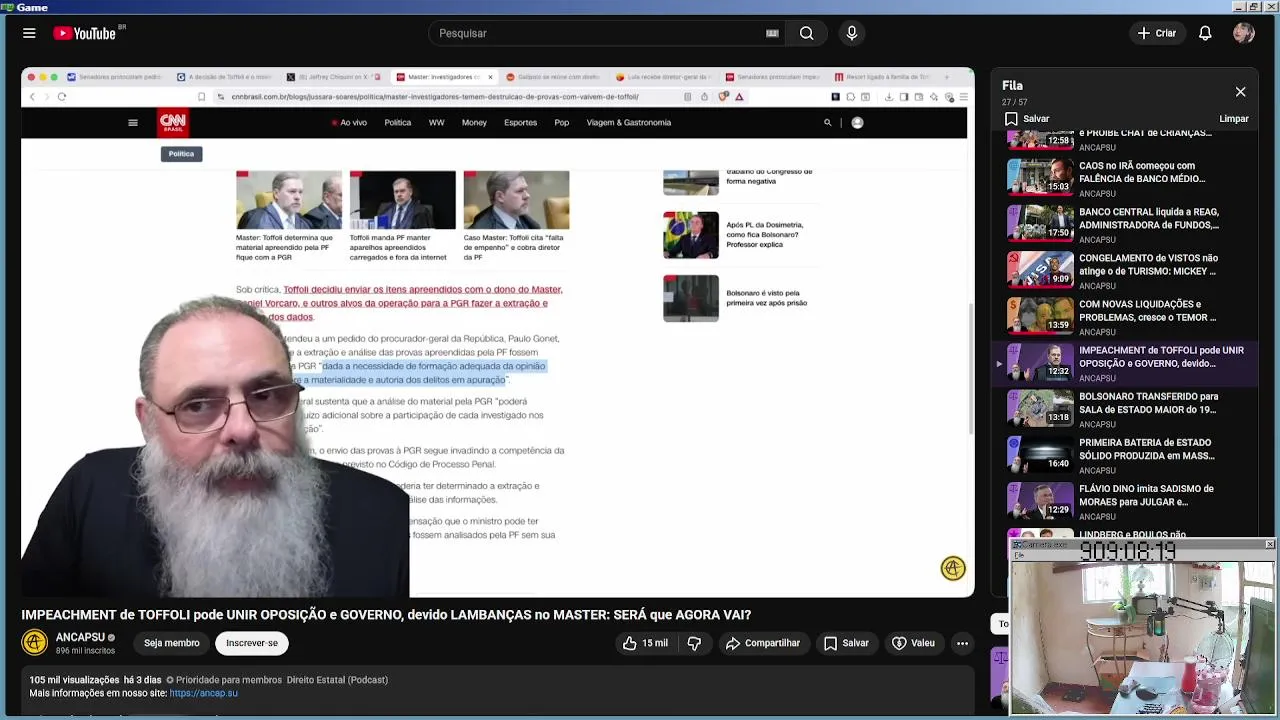Click CNN site user profile icon
The height and width of the screenshot is (720, 1280).
click(x=857, y=122)
